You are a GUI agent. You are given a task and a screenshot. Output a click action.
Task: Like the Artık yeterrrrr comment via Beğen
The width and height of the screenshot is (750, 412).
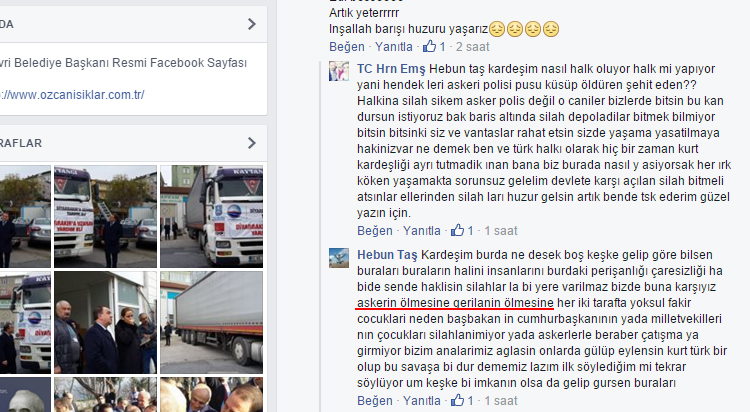tap(347, 46)
